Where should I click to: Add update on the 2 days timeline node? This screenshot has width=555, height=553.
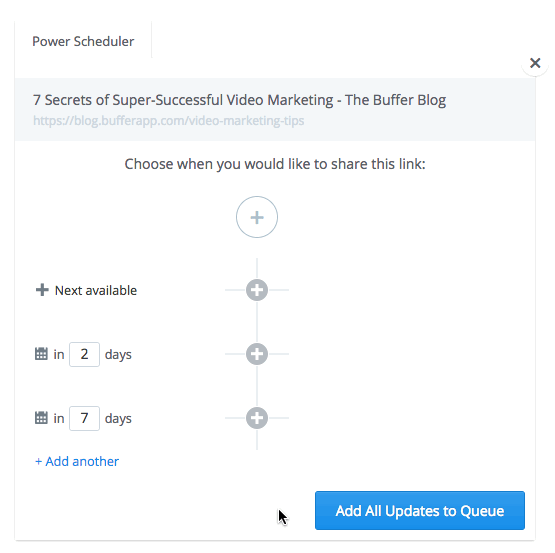coord(257,354)
